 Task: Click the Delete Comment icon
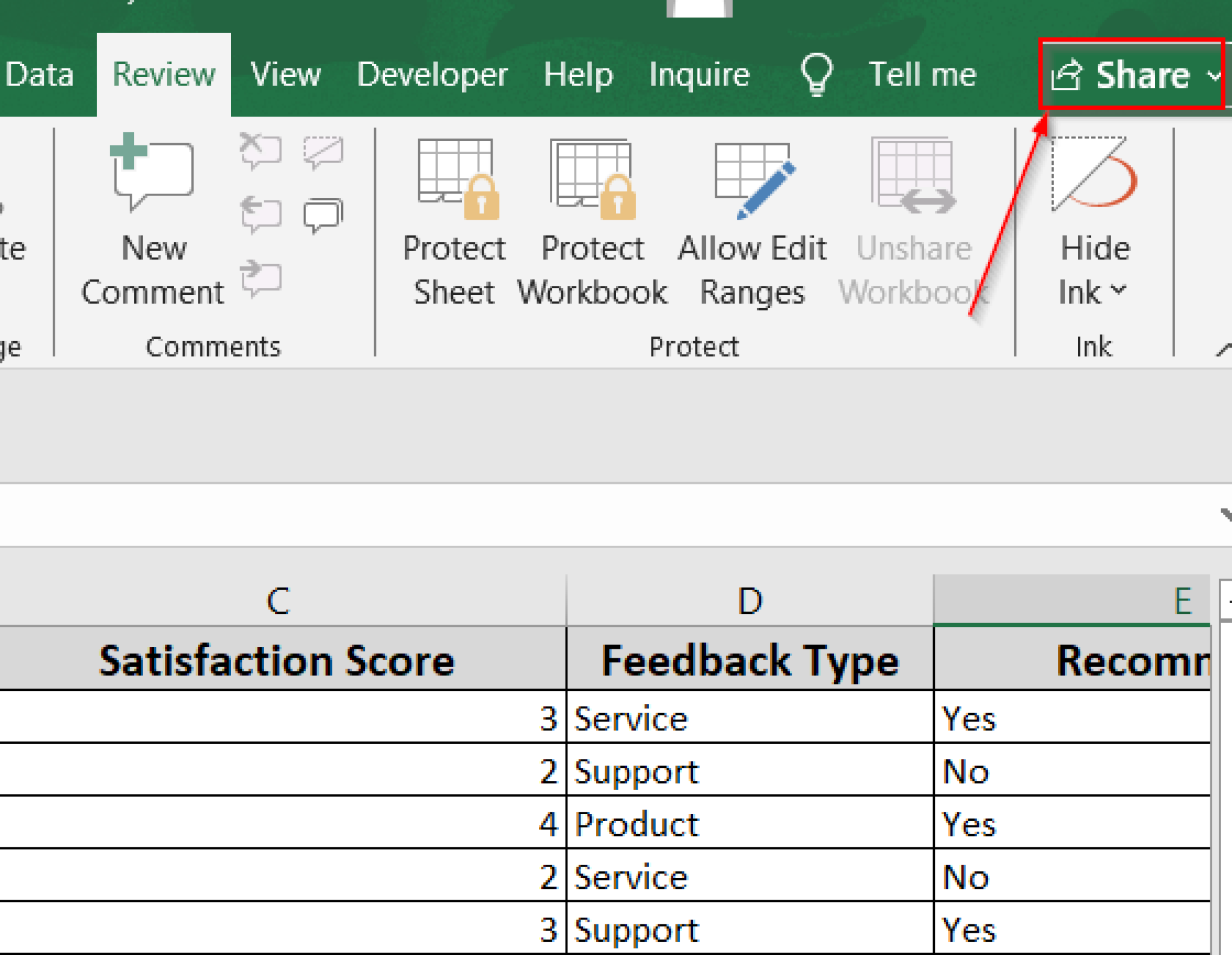click(260, 150)
